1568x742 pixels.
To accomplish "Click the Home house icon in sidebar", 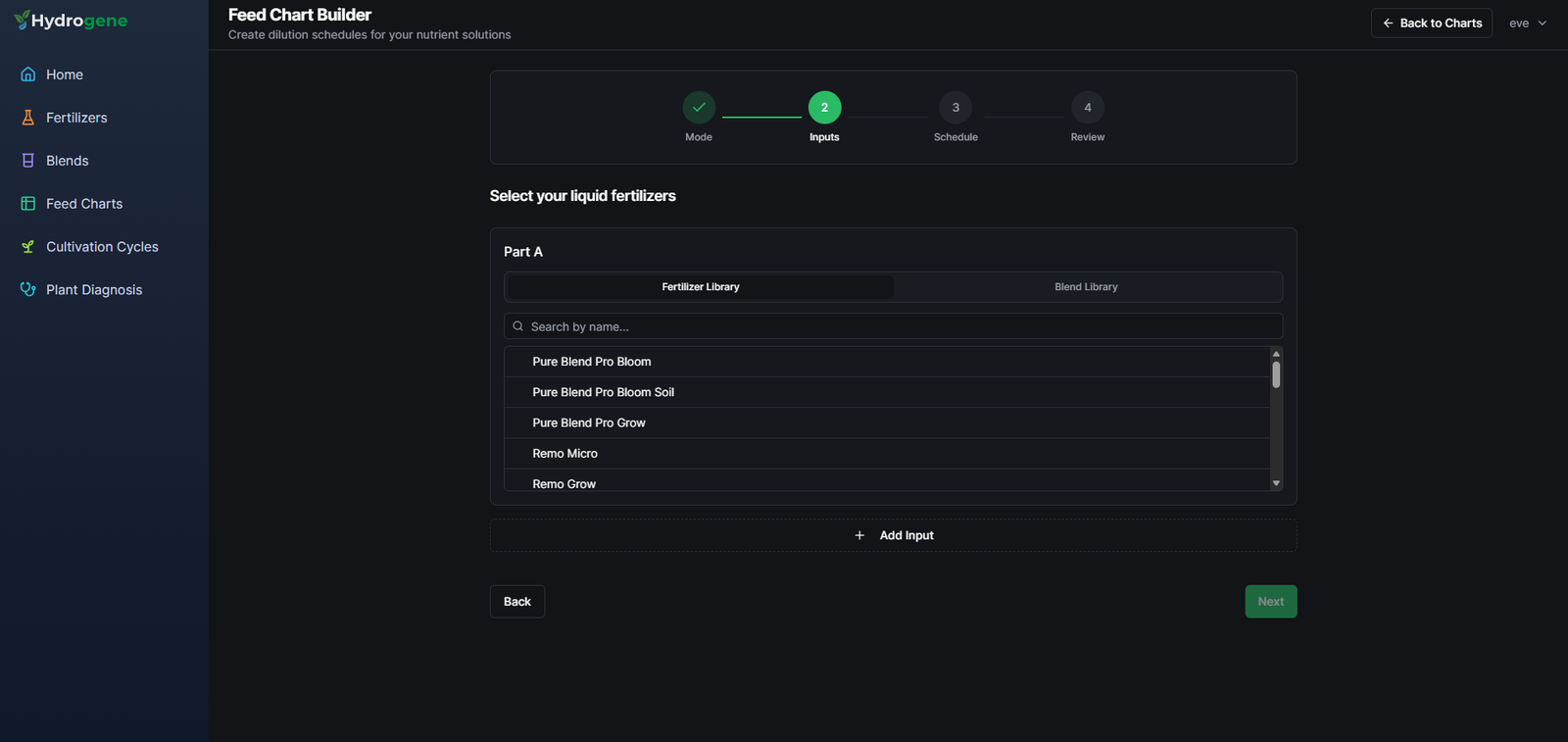I will tap(28, 74).
